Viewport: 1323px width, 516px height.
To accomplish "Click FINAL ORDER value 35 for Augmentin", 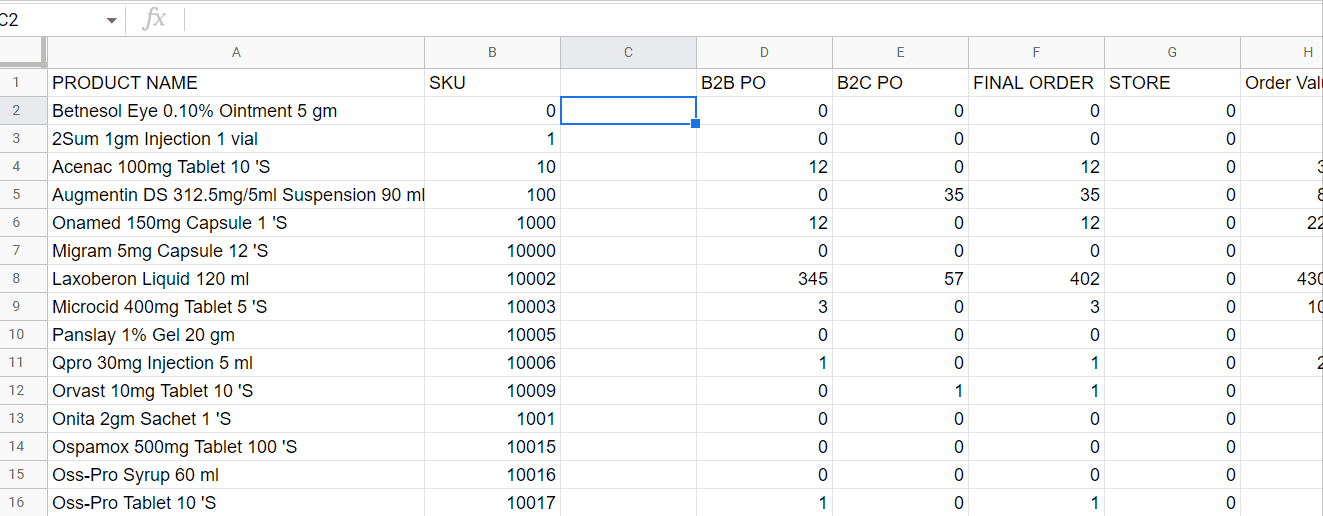I will coord(1036,195).
